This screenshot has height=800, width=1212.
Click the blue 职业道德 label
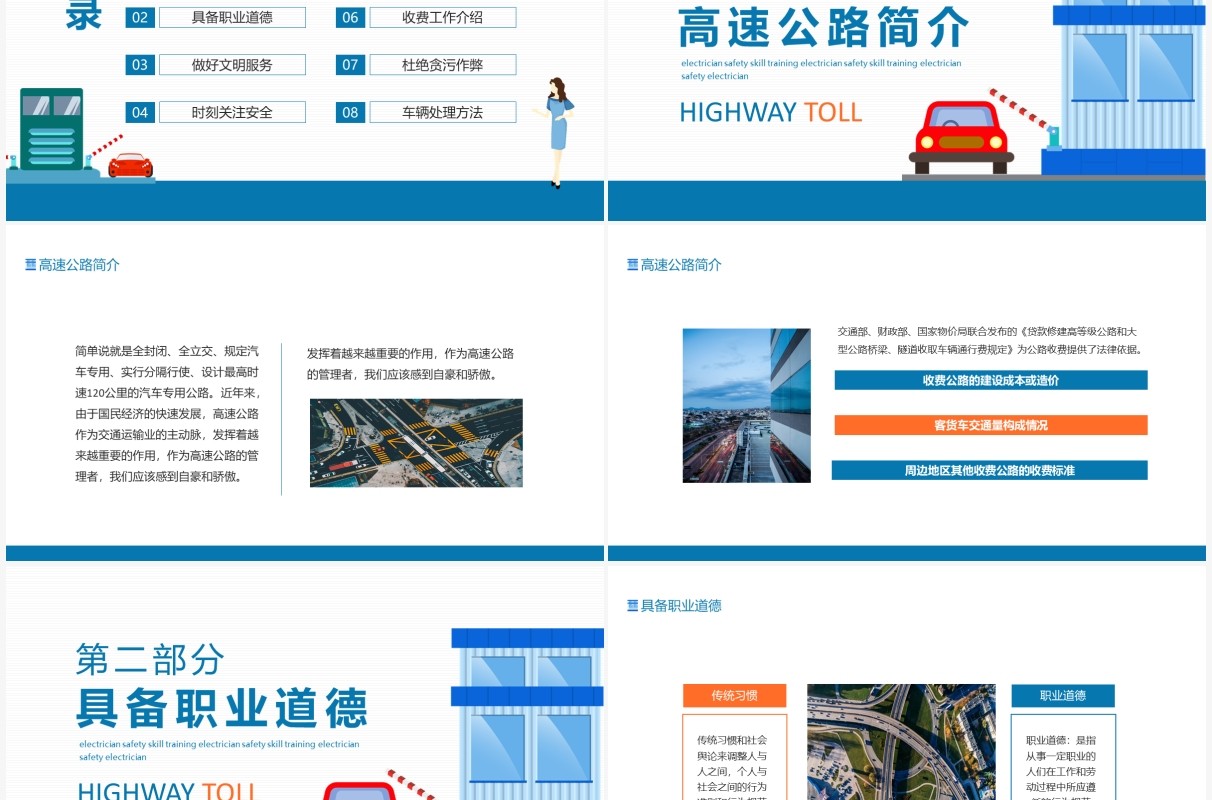tap(1063, 695)
